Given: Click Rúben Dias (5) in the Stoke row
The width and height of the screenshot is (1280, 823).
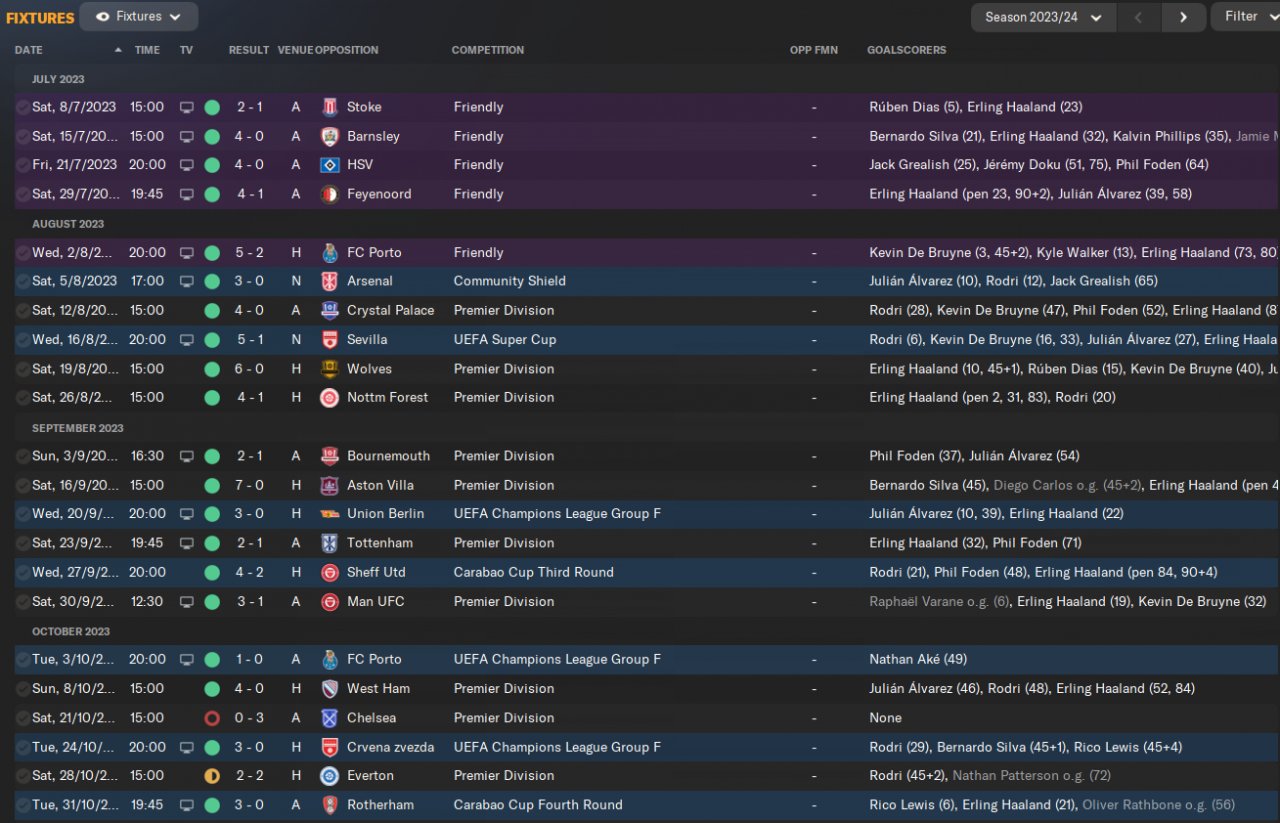Looking at the screenshot, I should (912, 107).
